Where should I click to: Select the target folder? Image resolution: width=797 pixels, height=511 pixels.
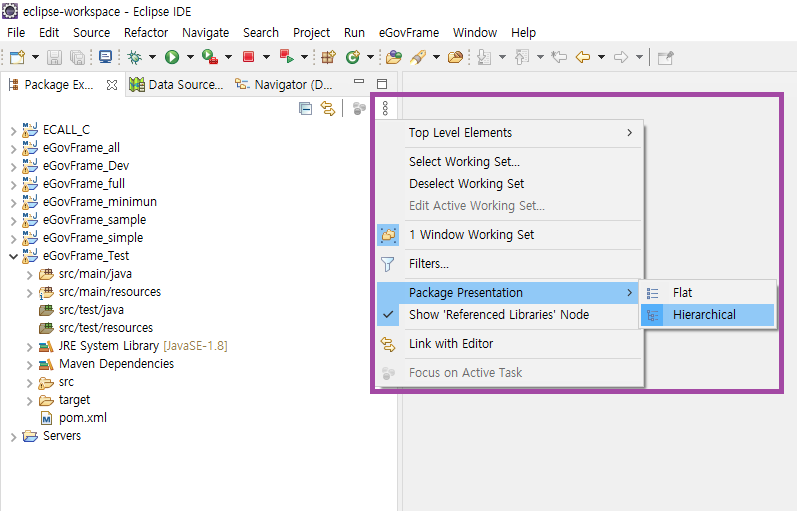tap(74, 400)
